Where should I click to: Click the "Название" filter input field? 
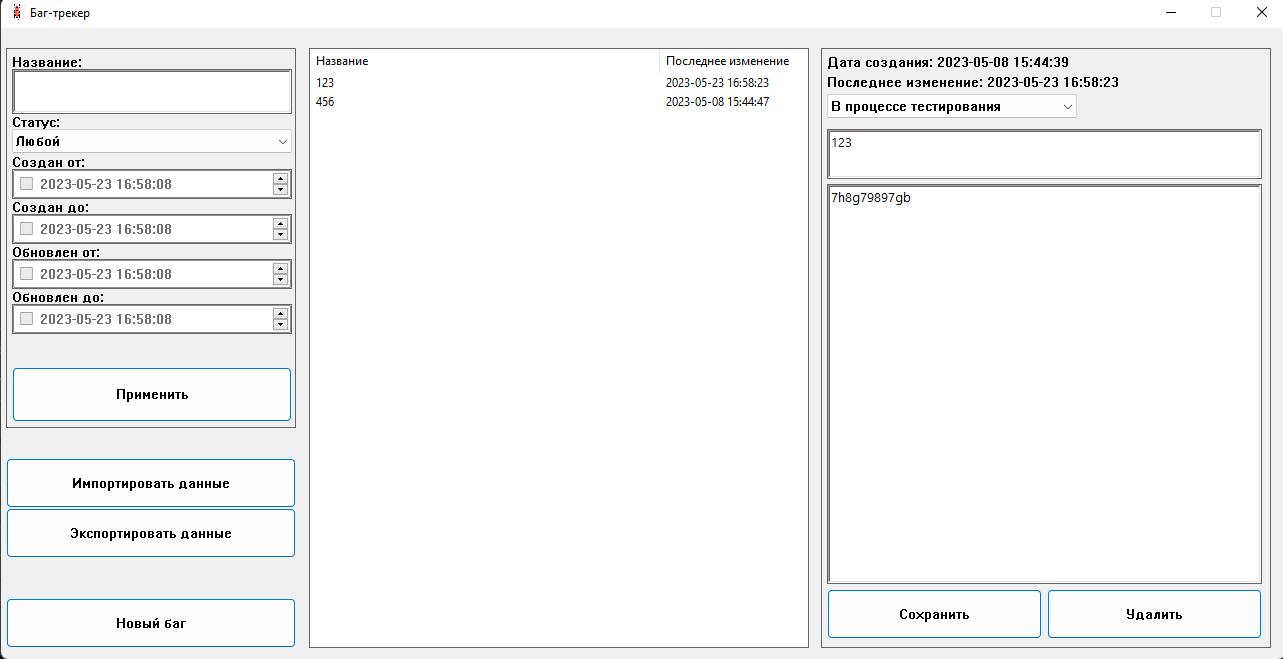point(151,92)
